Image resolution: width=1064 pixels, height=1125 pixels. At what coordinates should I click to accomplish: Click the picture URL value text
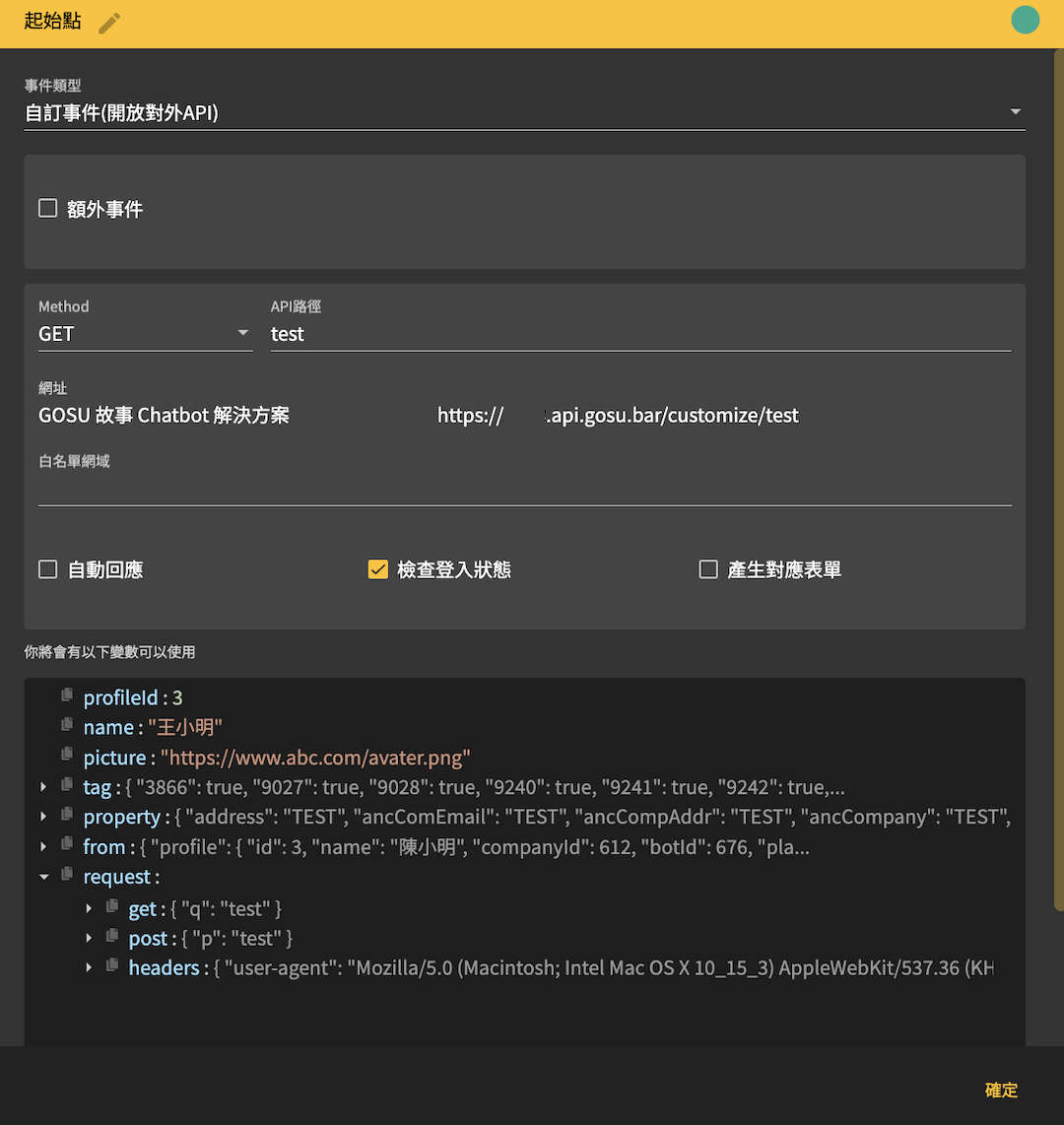point(315,758)
